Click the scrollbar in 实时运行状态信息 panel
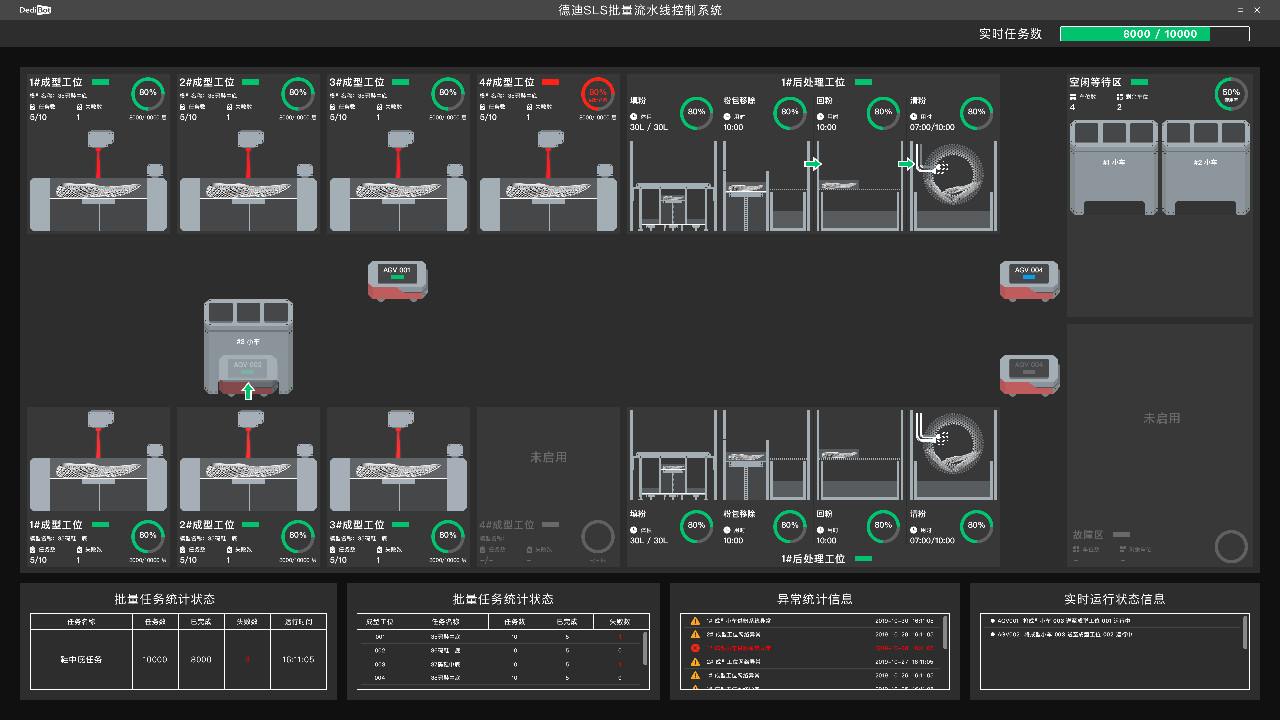Viewport: 1280px width, 720px height. [x=1245, y=633]
